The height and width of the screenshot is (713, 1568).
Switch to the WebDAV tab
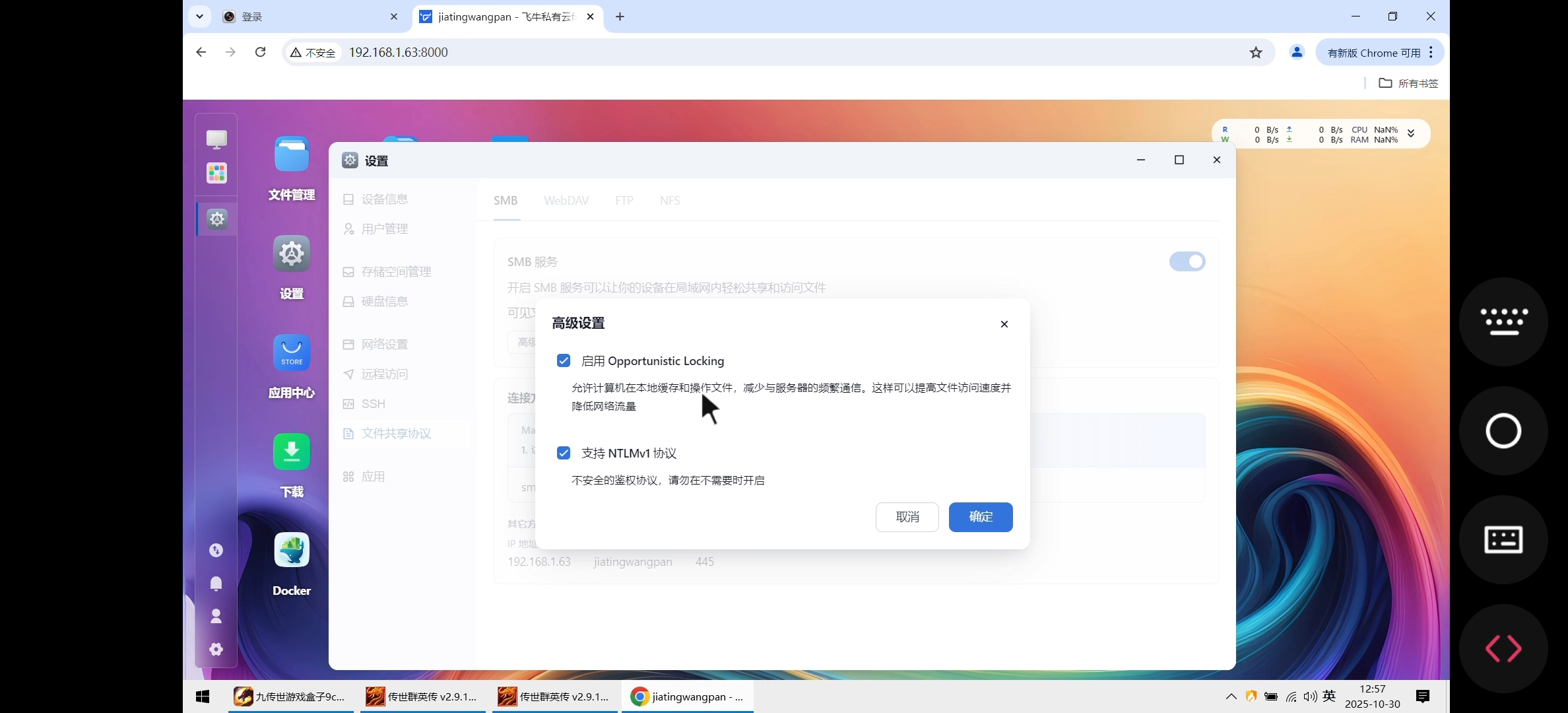pyautogui.click(x=566, y=200)
